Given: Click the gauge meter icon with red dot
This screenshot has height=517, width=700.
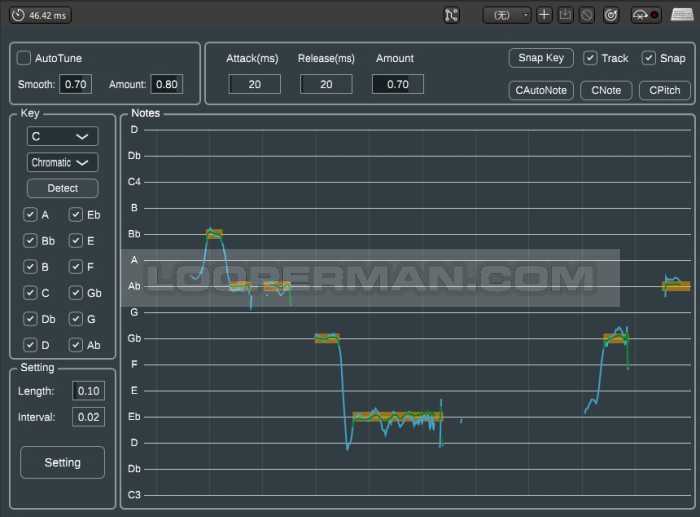Looking at the screenshot, I should point(645,15).
